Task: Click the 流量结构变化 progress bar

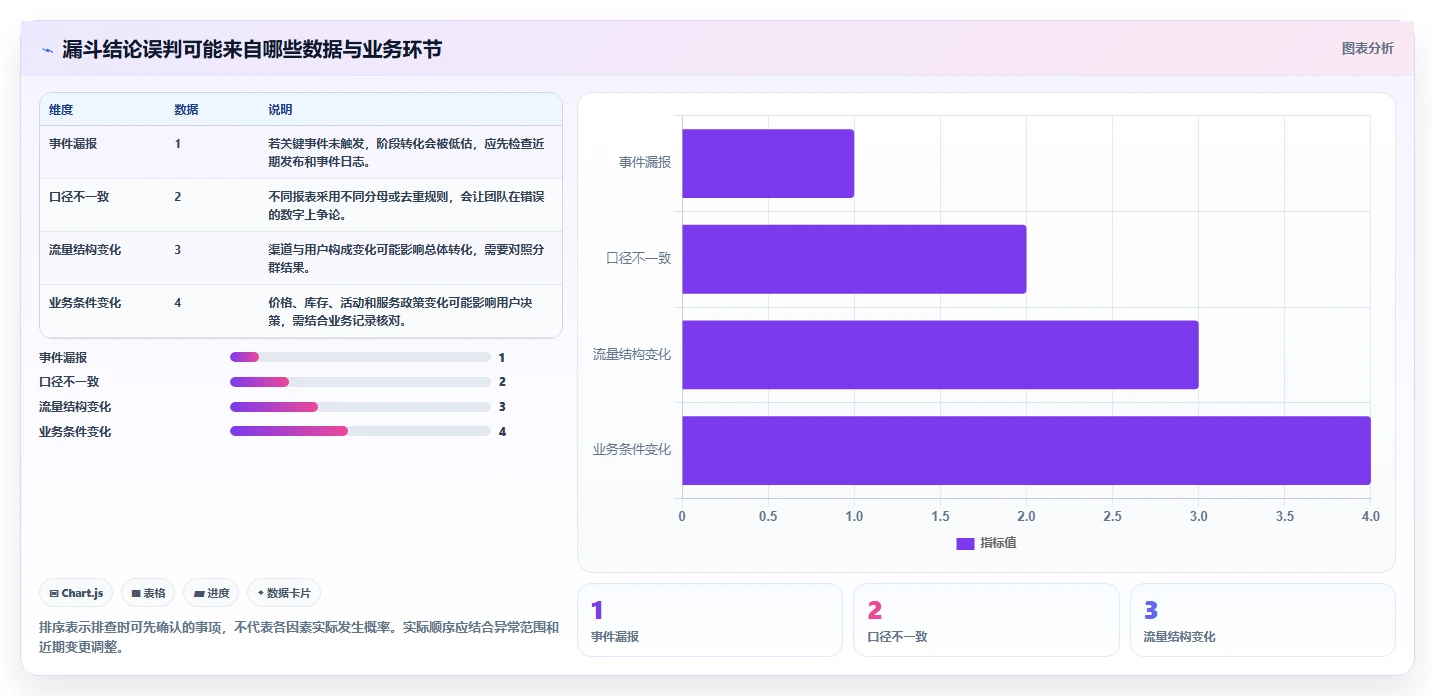Action: [360, 407]
